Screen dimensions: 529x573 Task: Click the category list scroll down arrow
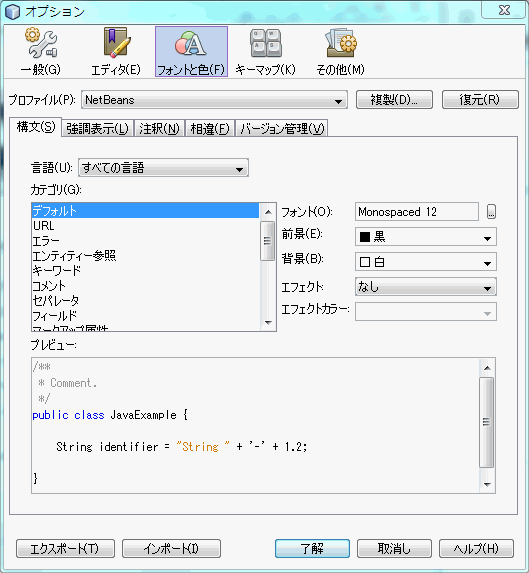coord(268,323)
